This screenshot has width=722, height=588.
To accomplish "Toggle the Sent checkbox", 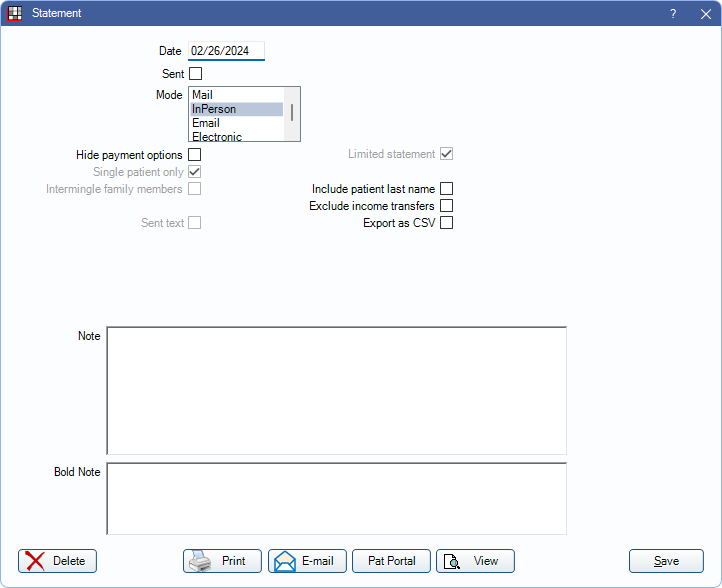I will tap(195, 73).
